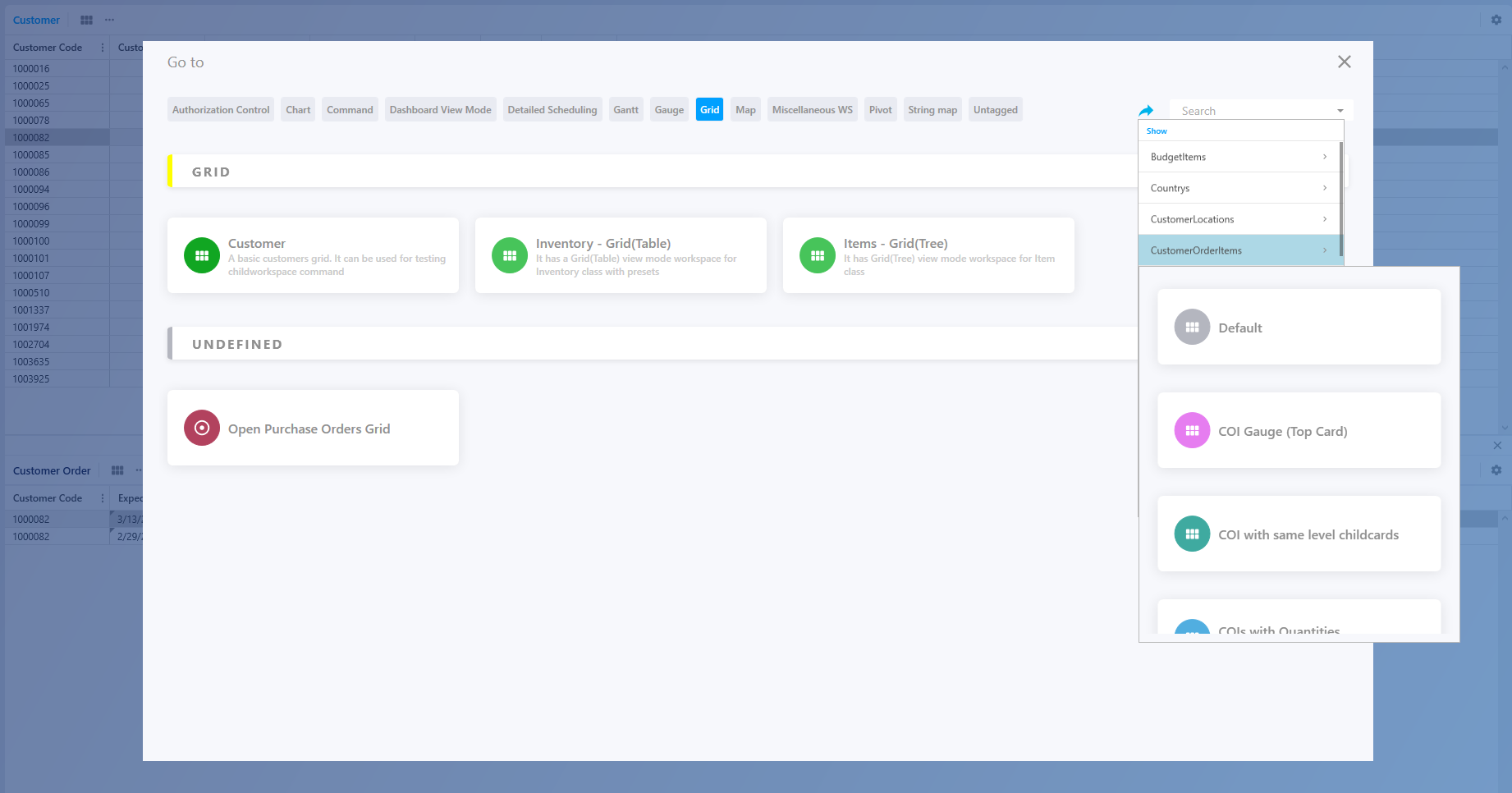The image size is (1512, 793).
Task: Click the Show label above the list
Action: pos(1157,131)
